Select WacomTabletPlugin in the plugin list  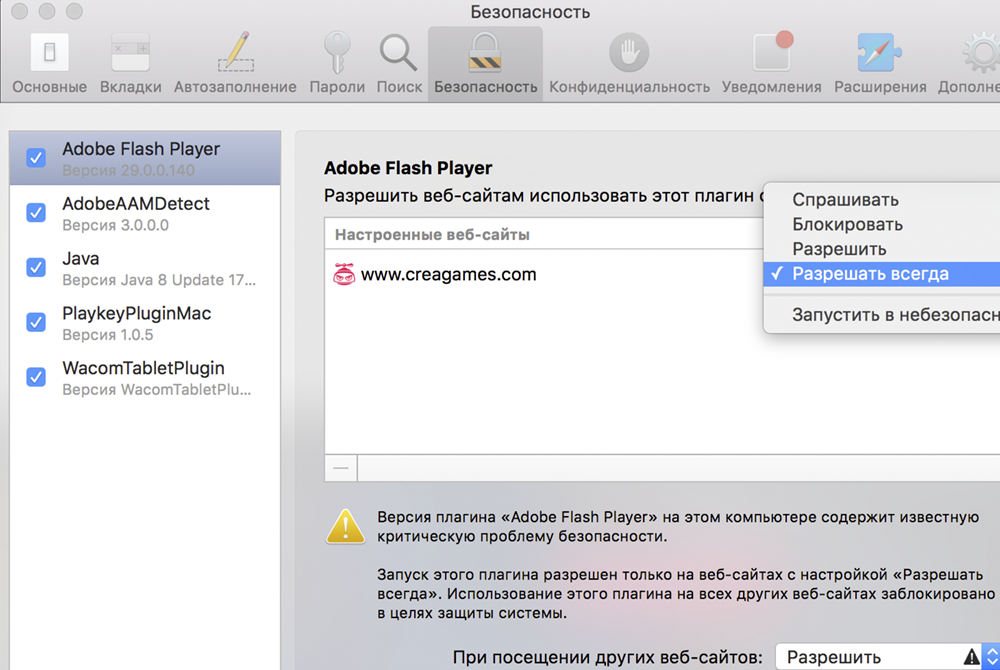pos(143,368)
